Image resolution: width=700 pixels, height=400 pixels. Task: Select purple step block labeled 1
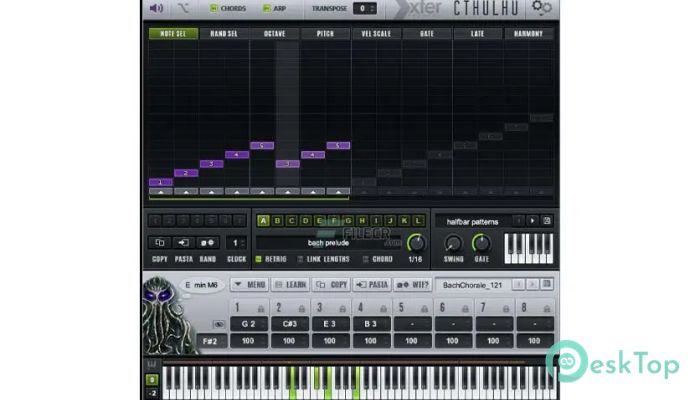pos(161,182)
